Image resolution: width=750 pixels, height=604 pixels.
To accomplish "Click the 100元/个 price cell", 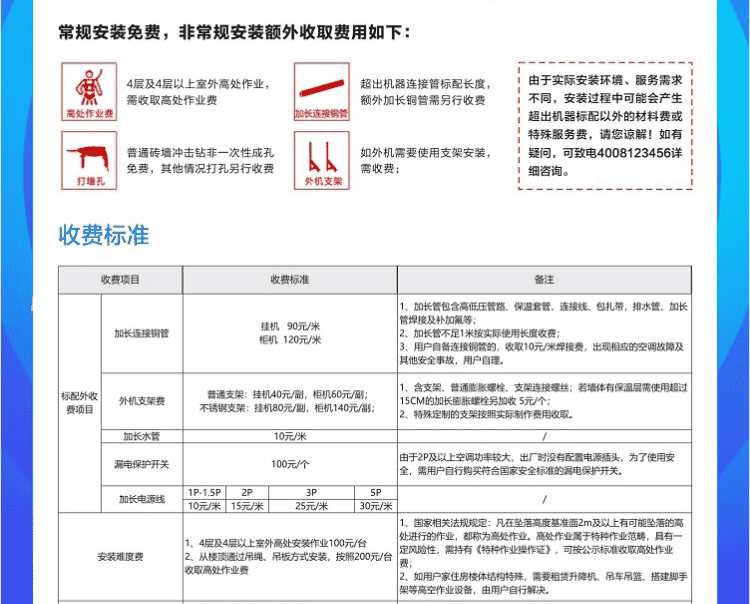I will pyautogui.click(x=290, y=464).
